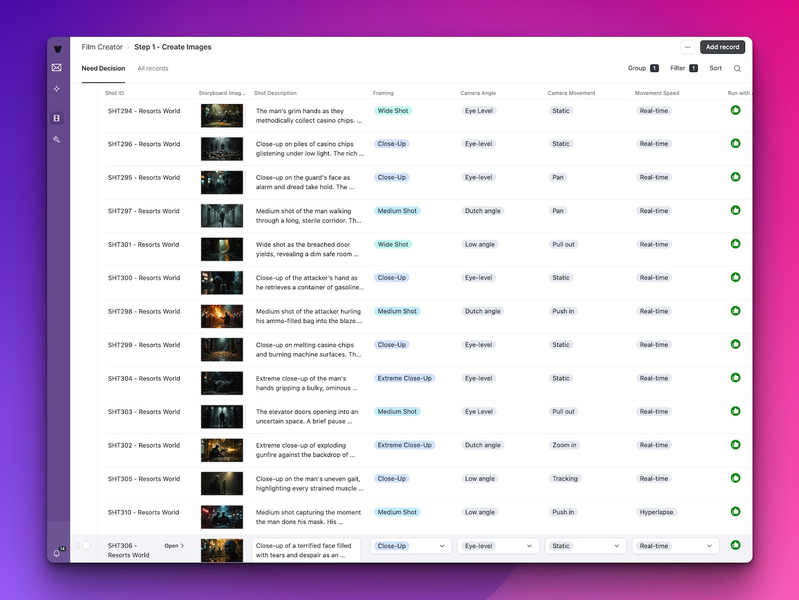Switch to the Need Decision tab
799x600 pixels.
click(x=103, y=68)
